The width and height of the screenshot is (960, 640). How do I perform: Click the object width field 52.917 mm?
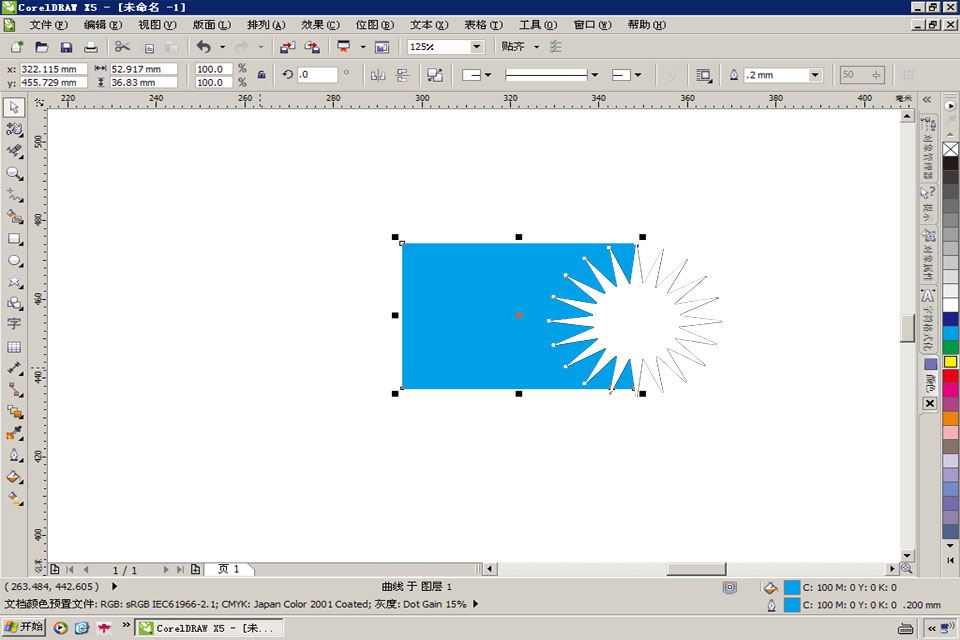[144, 69]
